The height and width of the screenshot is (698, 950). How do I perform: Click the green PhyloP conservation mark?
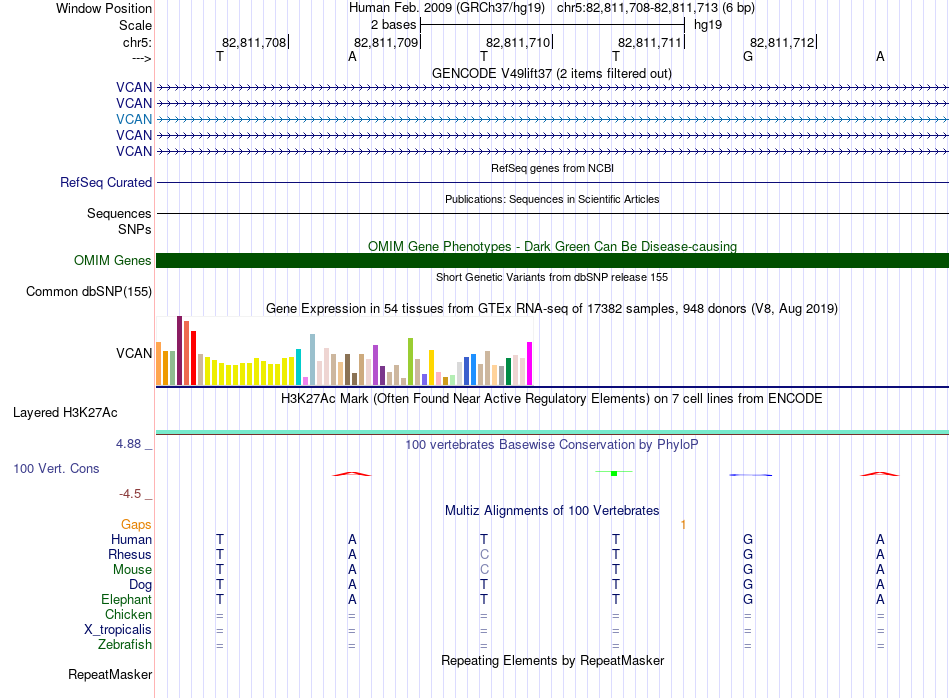[614, 473]
